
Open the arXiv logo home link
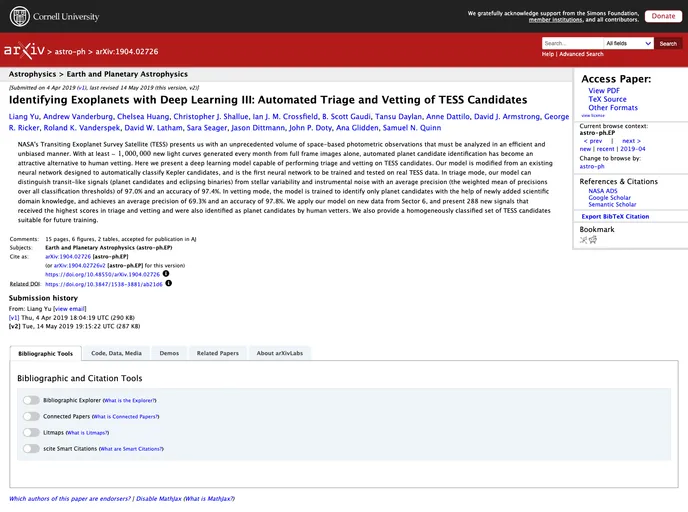(x=24, y=50)
